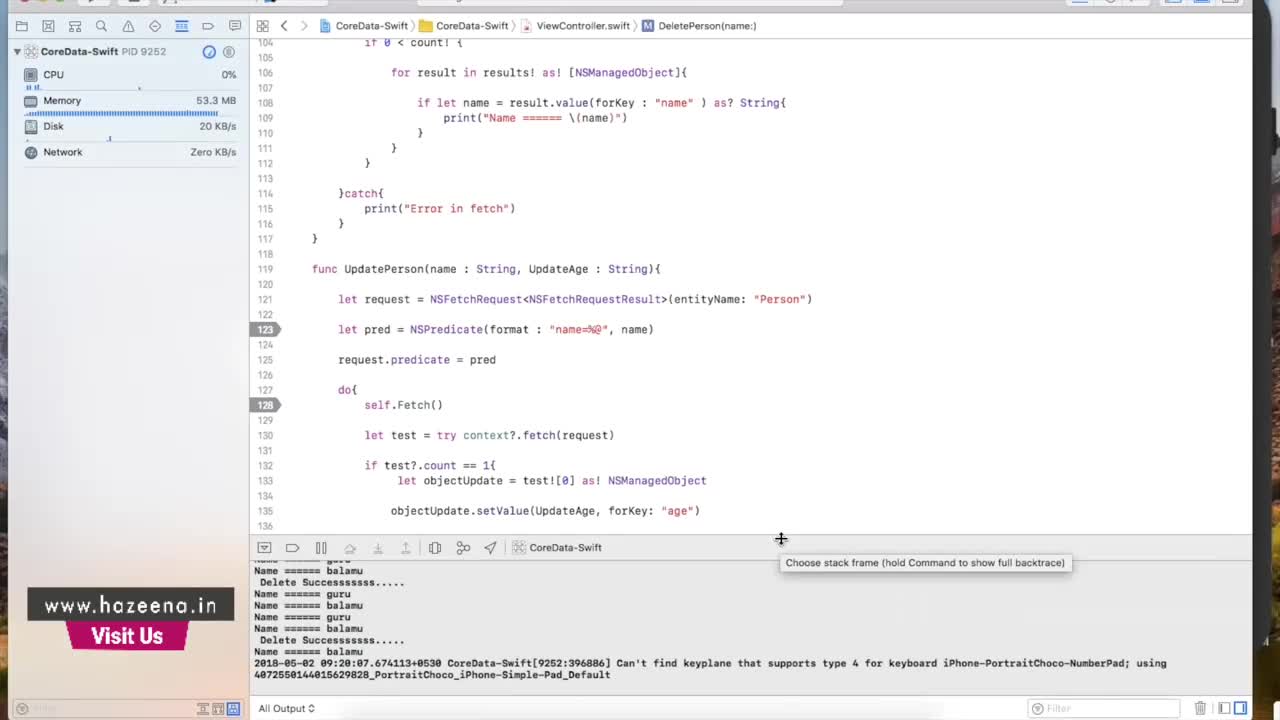Open the Symbol navigator

pyautogui.click(x=75, y=26)
